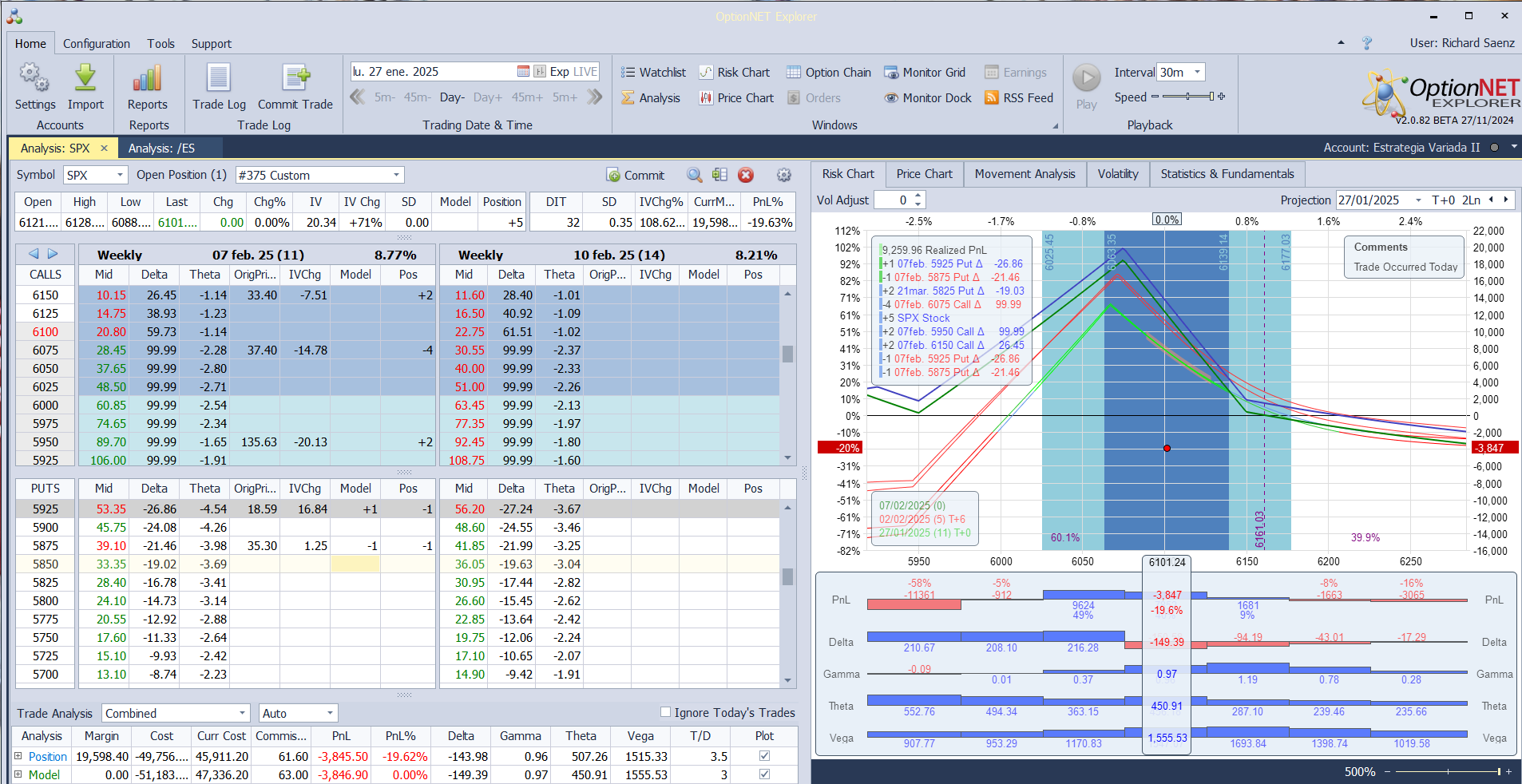Screen dimensions: 1522x784
Task: Open the Account dropdown arrow
Action: [x=1513, y=148]
